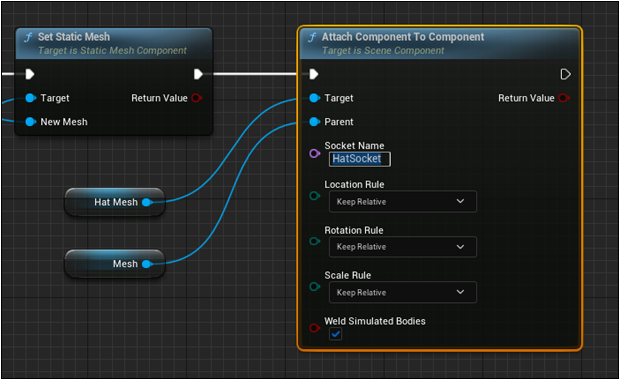Click Weld Simulated Bodies red pin

click(315, 328)
